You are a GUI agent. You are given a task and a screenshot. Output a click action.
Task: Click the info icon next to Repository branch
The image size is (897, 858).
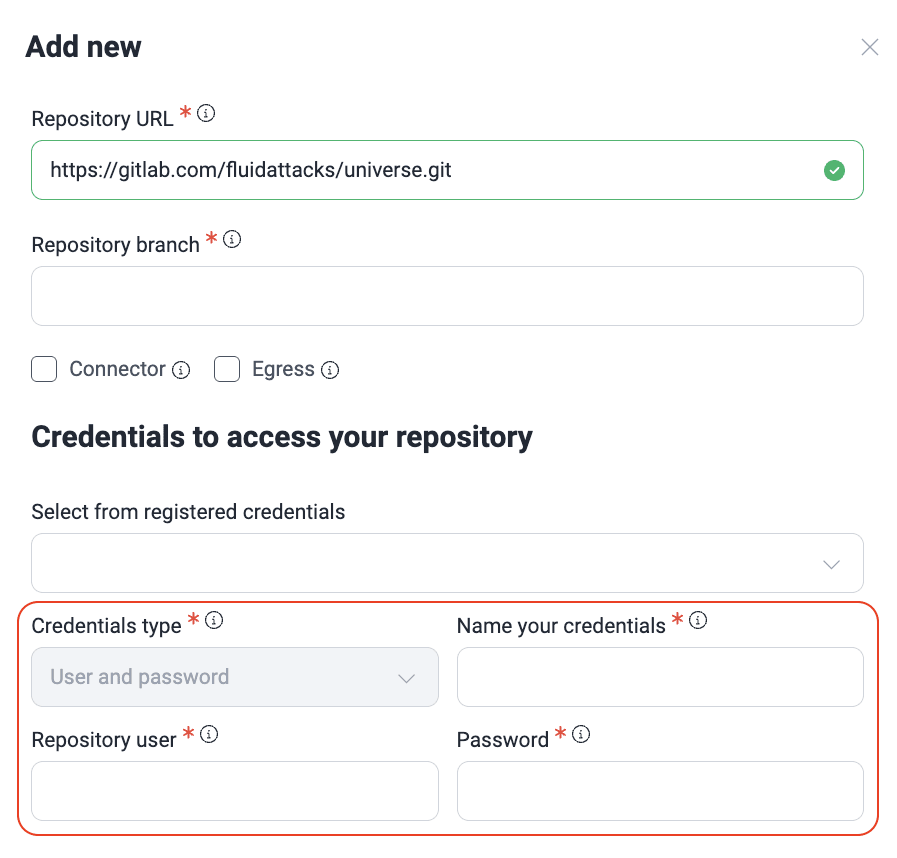[232, 240]
